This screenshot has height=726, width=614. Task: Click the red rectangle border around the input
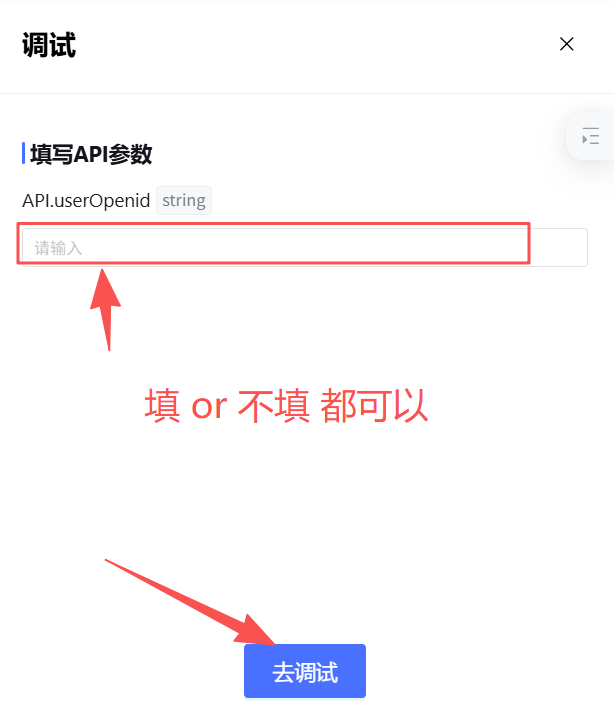273,224
